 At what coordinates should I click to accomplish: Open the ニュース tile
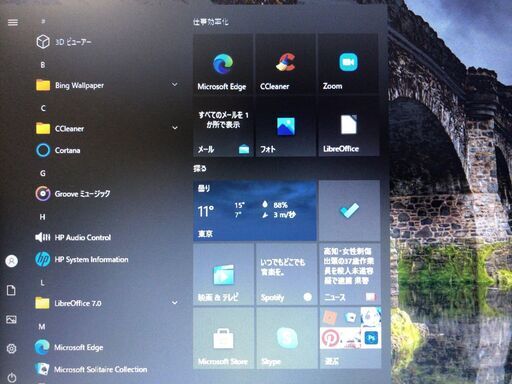(x=350, y=274)
